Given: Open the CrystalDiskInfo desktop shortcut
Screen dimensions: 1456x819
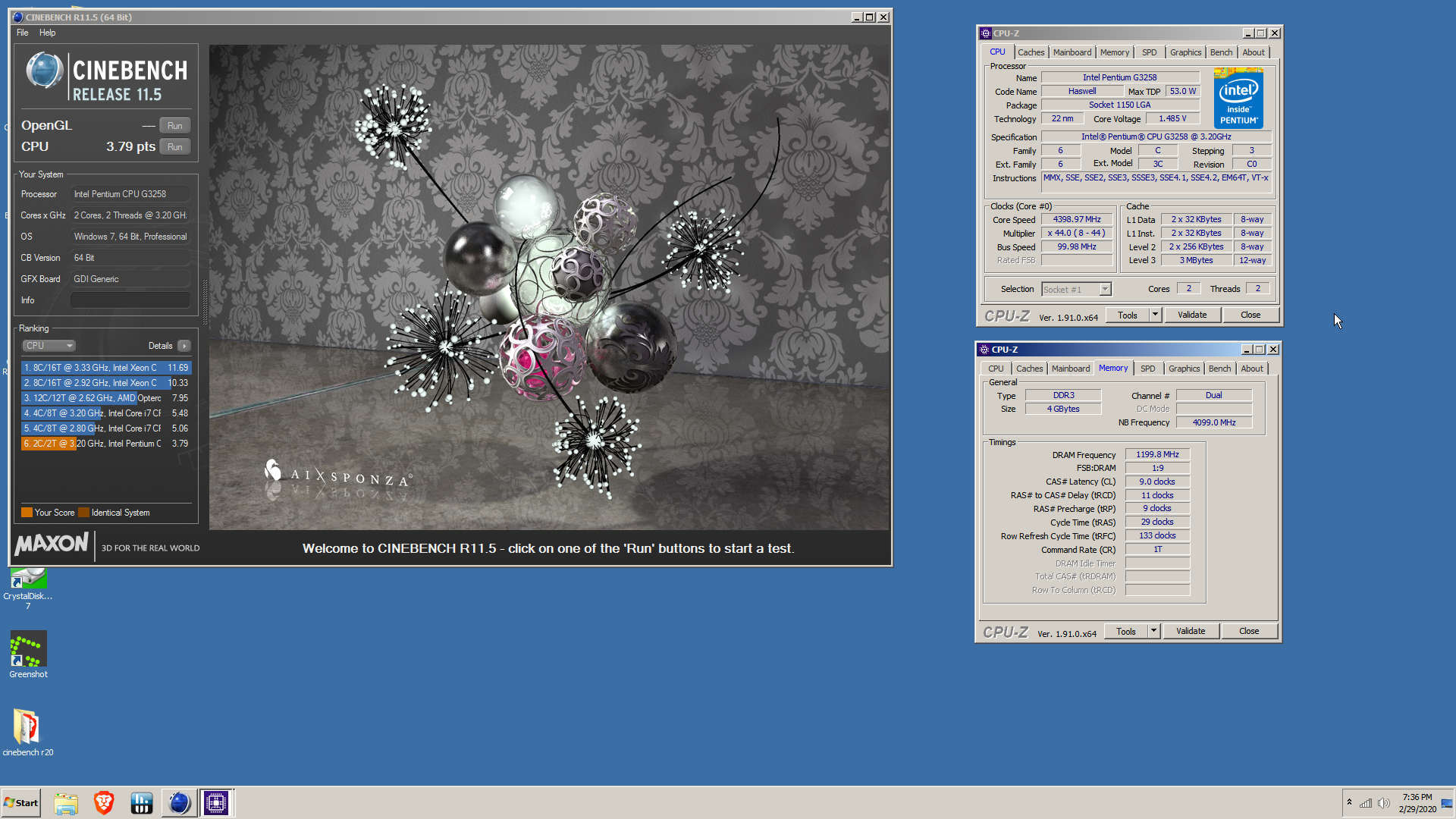Looking at the screenshot, I should click(x=28, y=586).
